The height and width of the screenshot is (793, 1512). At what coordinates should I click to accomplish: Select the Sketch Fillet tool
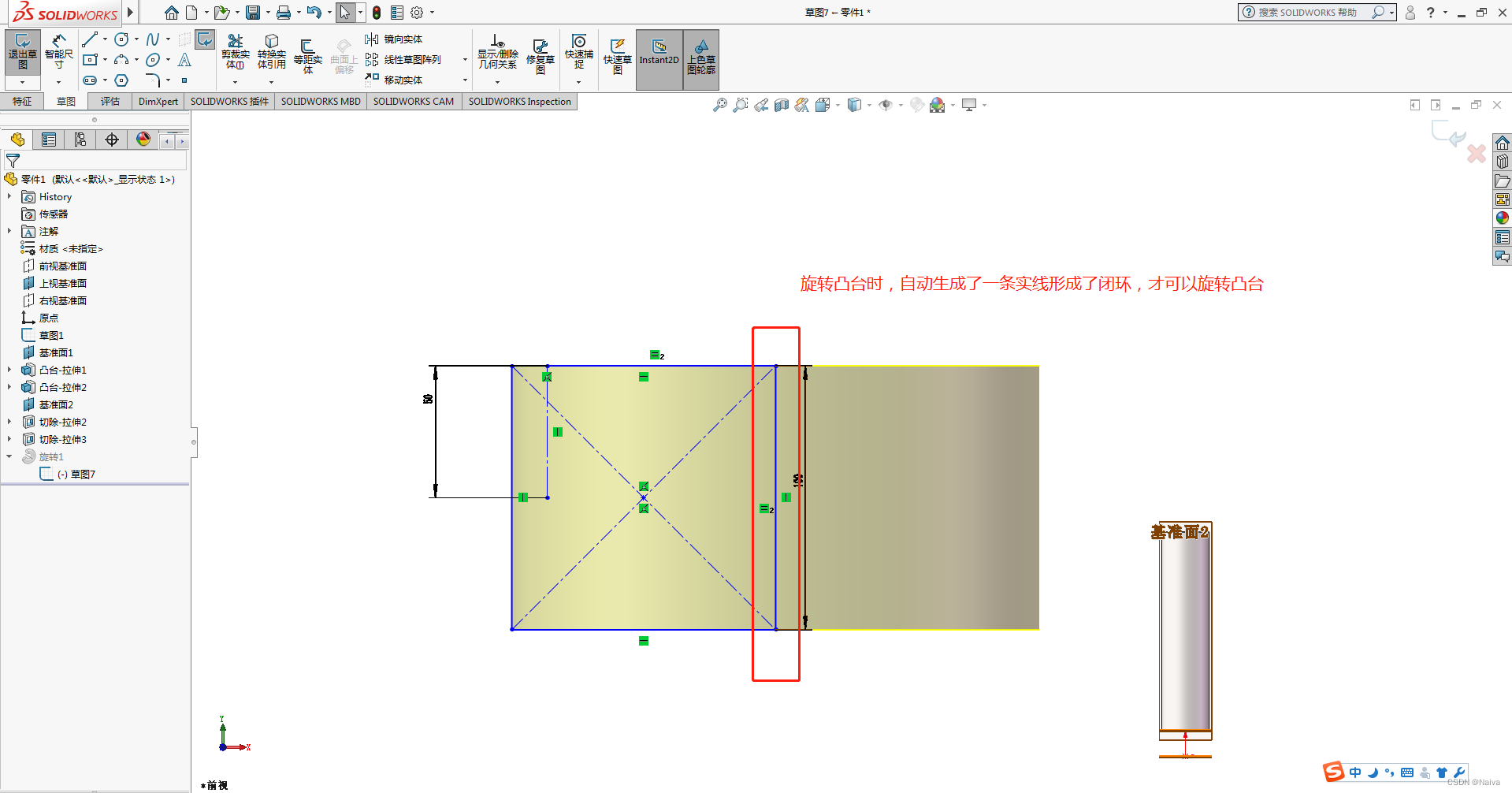(153, 80)
